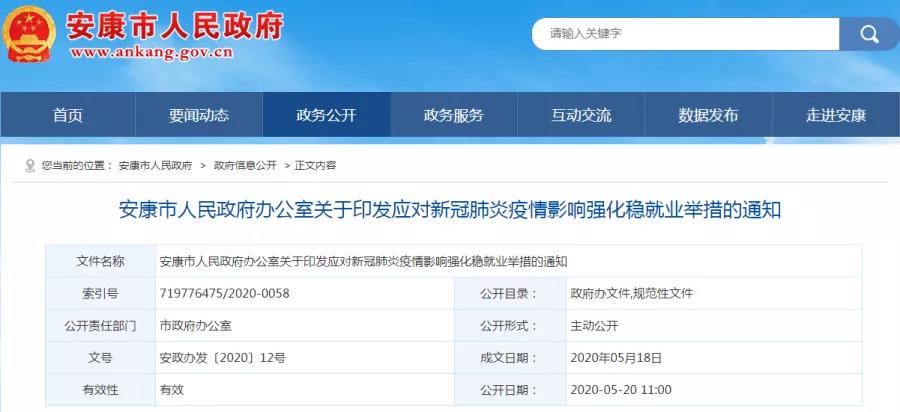This screenshot has height=412, width=900.
Task: Click 市政府办公室 department value
Action: 195,326
